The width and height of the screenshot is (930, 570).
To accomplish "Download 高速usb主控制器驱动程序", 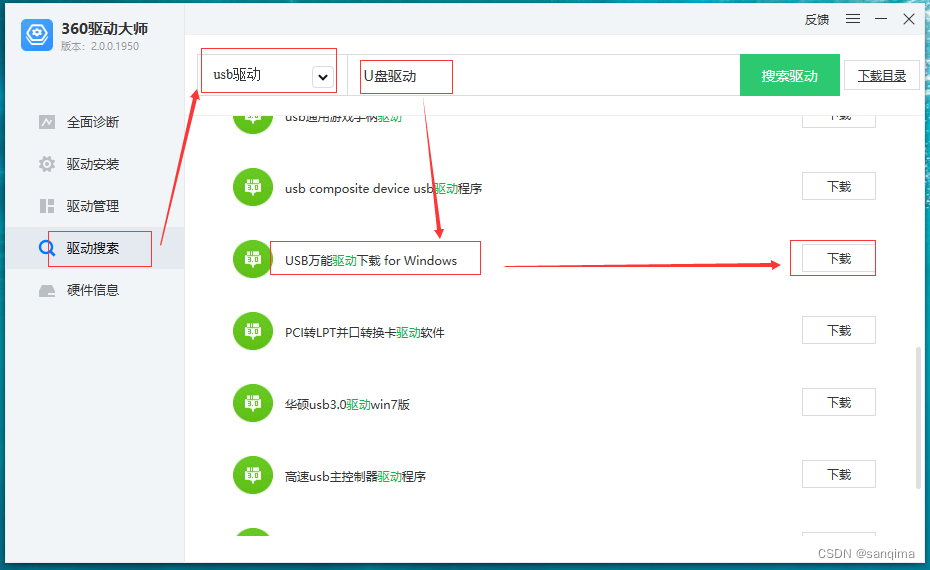I will [839, 475].
